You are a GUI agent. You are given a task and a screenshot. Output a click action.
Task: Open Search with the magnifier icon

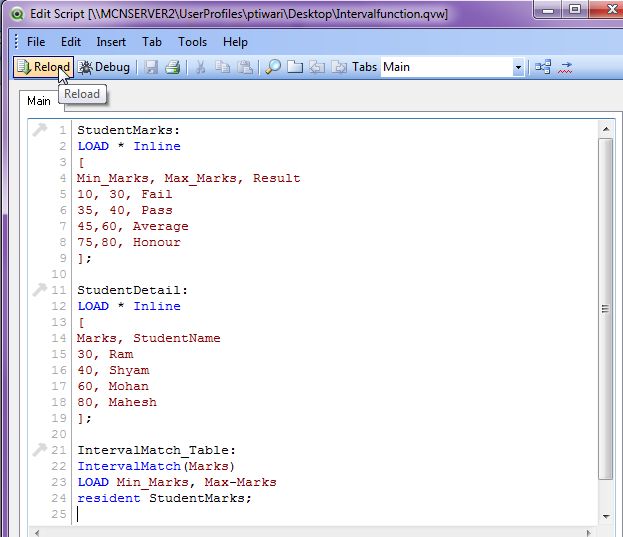273,67
